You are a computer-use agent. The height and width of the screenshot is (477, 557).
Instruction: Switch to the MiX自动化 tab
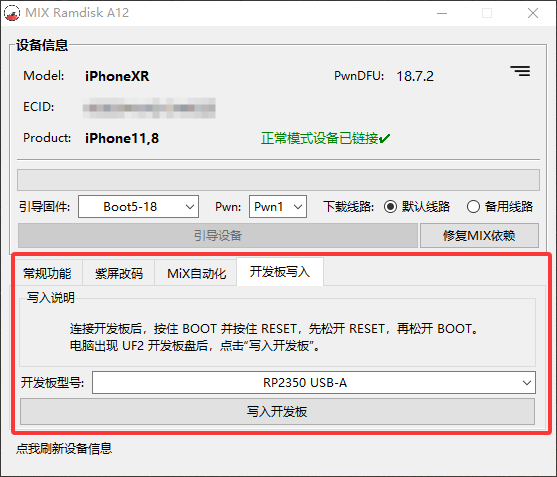click(x=196, y=273)
